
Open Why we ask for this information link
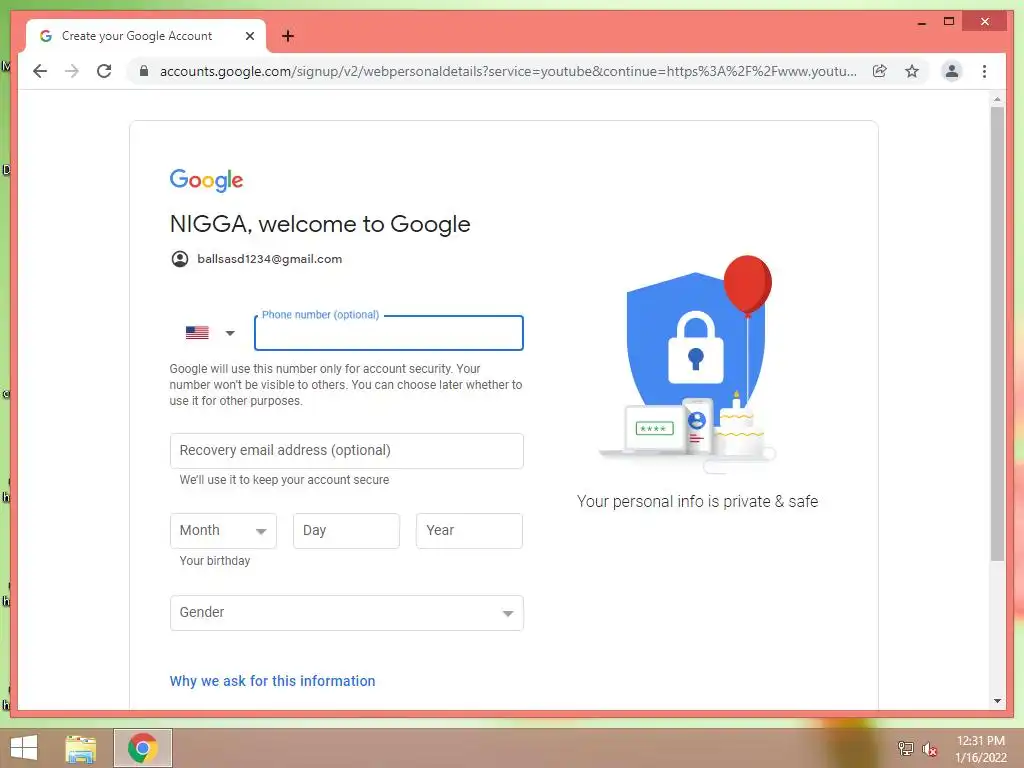coord(272,680)
